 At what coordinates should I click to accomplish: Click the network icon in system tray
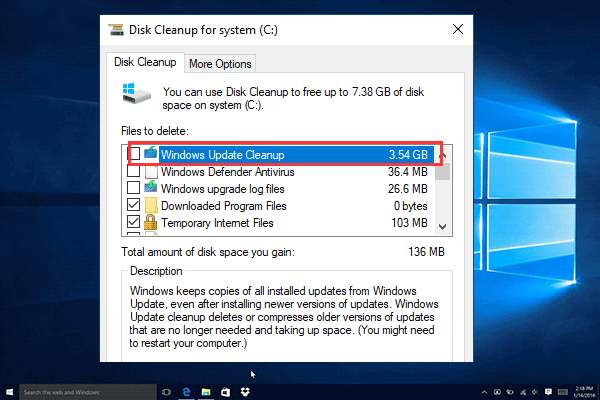[523, 392]
